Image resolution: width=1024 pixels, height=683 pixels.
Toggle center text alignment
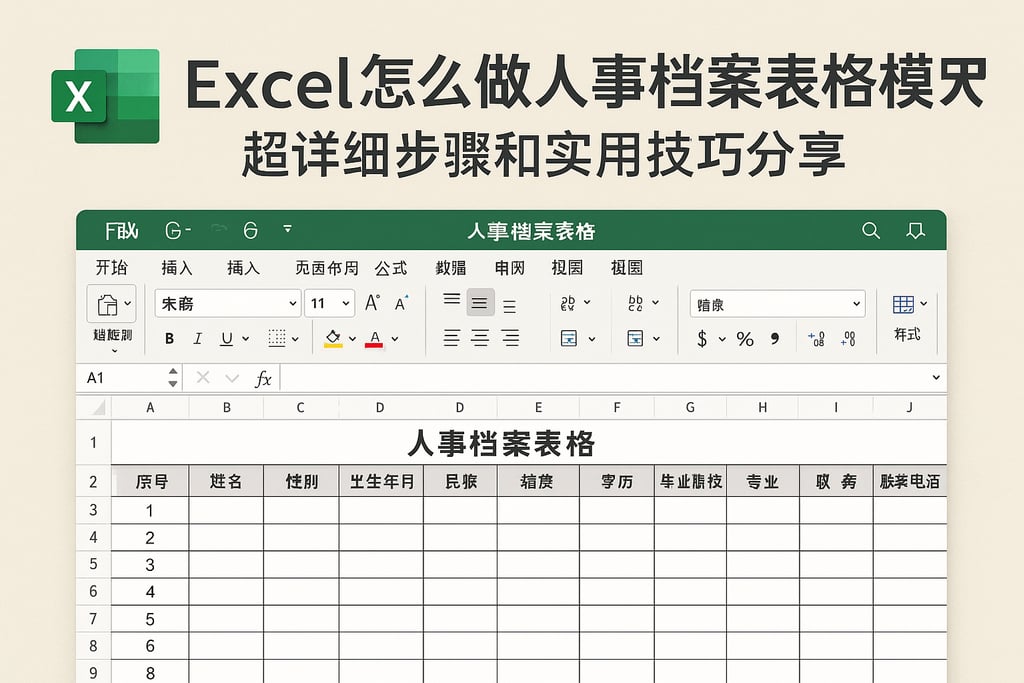click(x=480, y=338)
